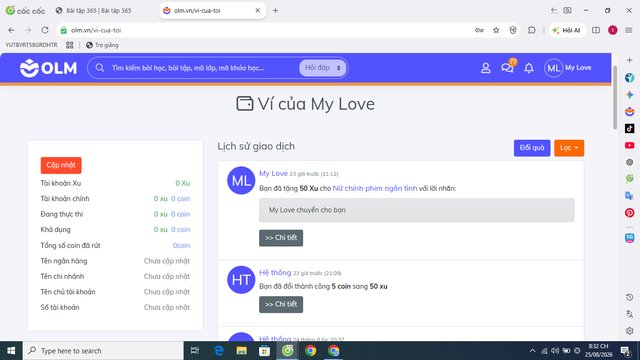Screen dimensions: 640x360
Task: Open browser profile red avatar
Action: pyautogui.click(x=613, y=30)
